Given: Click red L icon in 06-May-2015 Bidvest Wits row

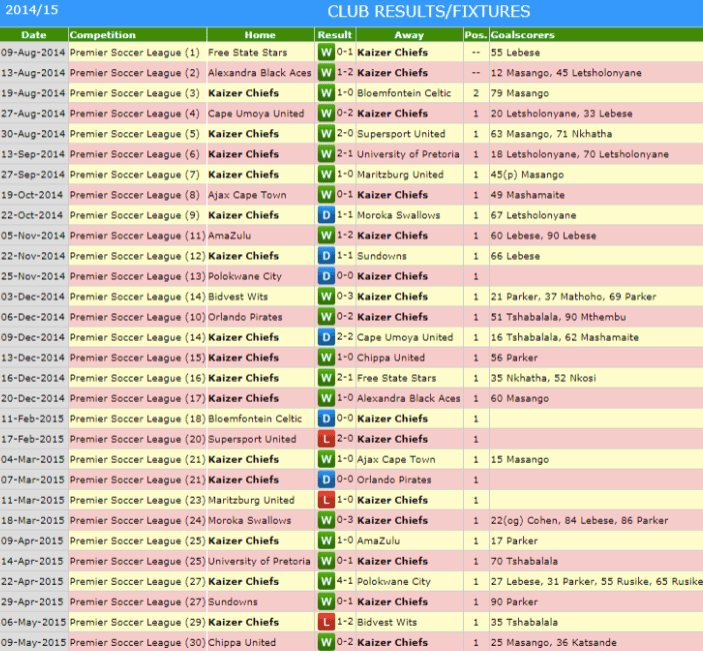Looking at the screenshot, I should [326, 622].
